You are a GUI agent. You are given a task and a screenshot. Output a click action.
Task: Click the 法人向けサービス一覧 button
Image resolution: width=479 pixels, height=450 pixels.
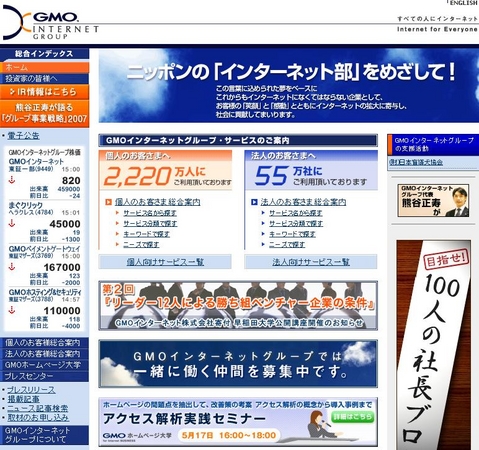click(311, 262)
